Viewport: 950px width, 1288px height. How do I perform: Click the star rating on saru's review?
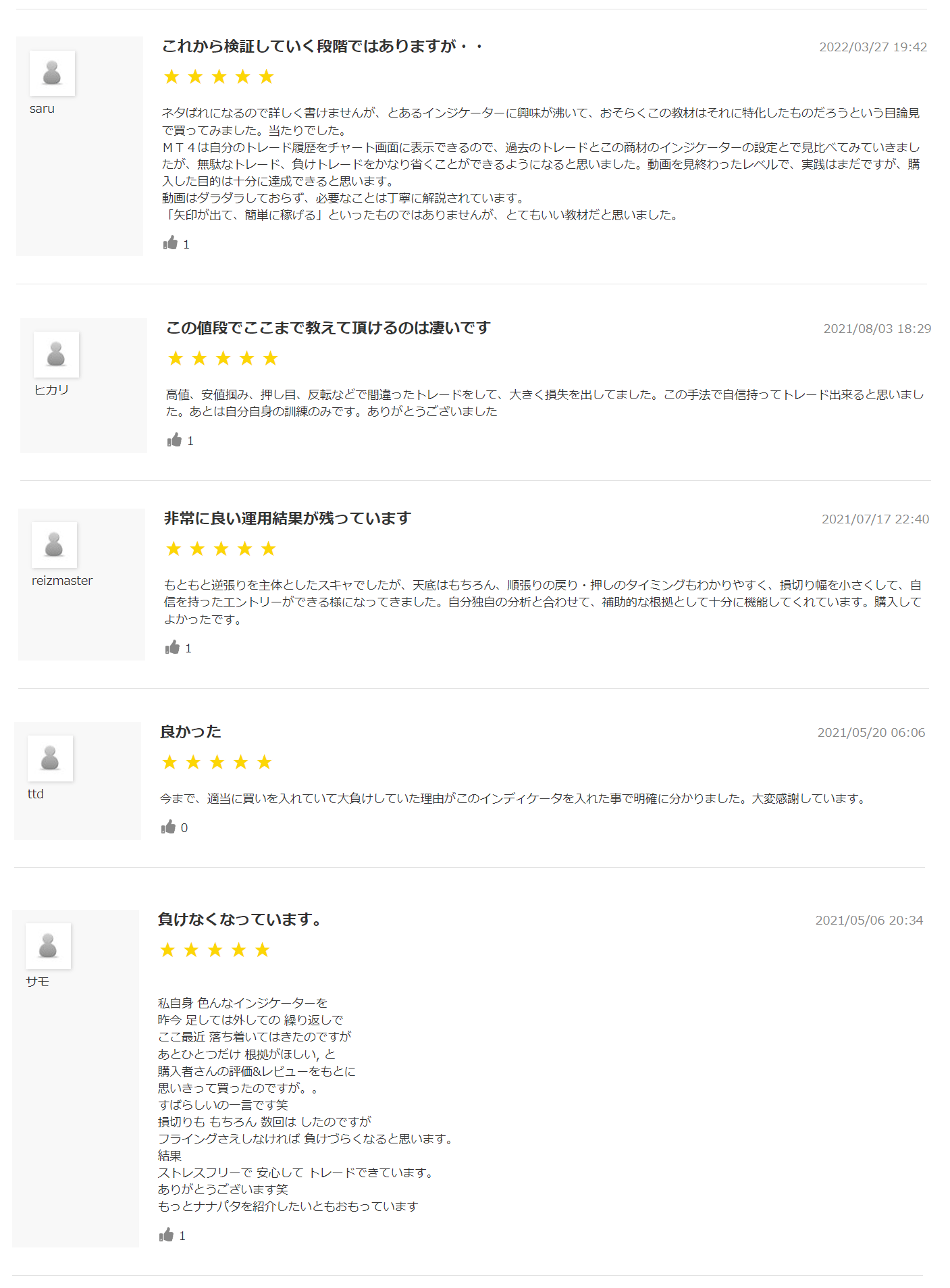tap(219, 77)
